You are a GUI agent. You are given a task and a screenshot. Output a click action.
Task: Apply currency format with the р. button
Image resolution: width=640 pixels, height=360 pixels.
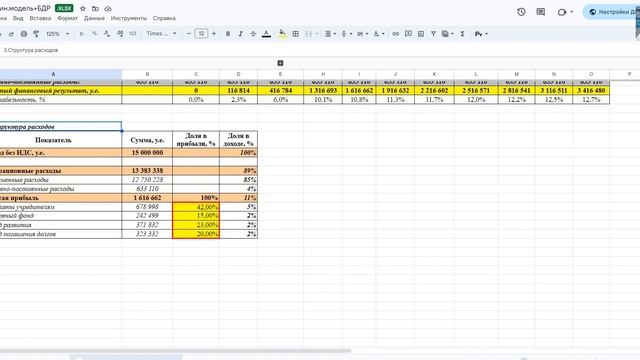point(82,34)
